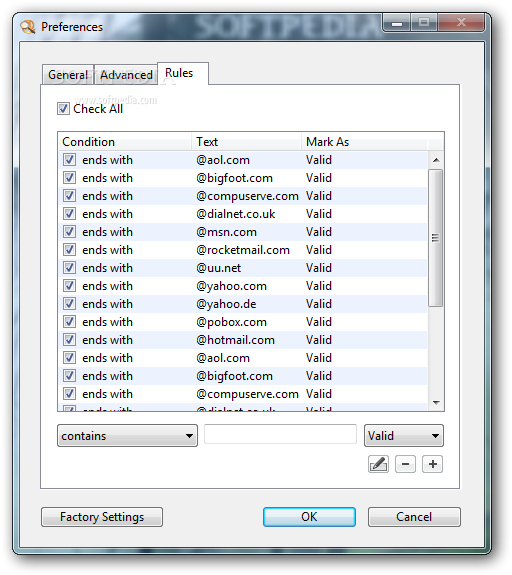This screenshot has height=575, width=512.
Task: Click the rules list vertical scrollbar thumb
Action: [x=436, y=238]
